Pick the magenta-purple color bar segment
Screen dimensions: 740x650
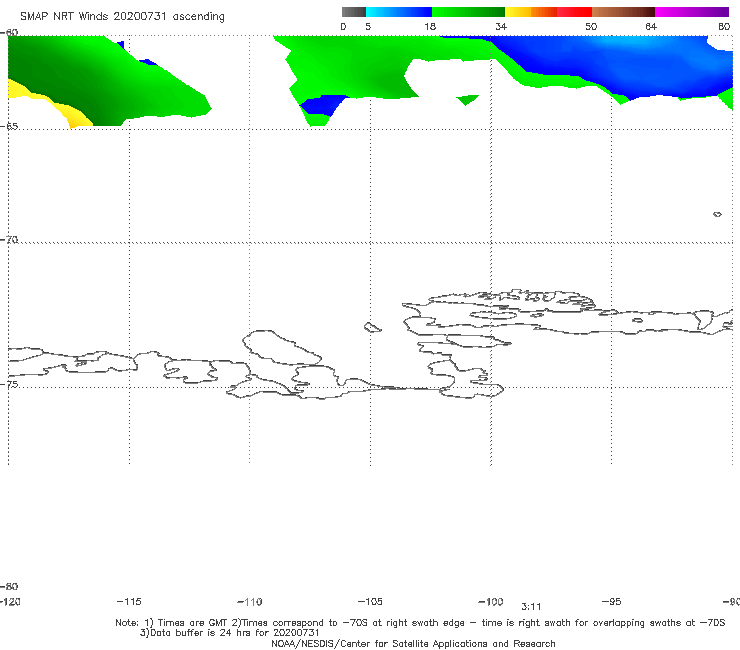click(x=692, y=12)
